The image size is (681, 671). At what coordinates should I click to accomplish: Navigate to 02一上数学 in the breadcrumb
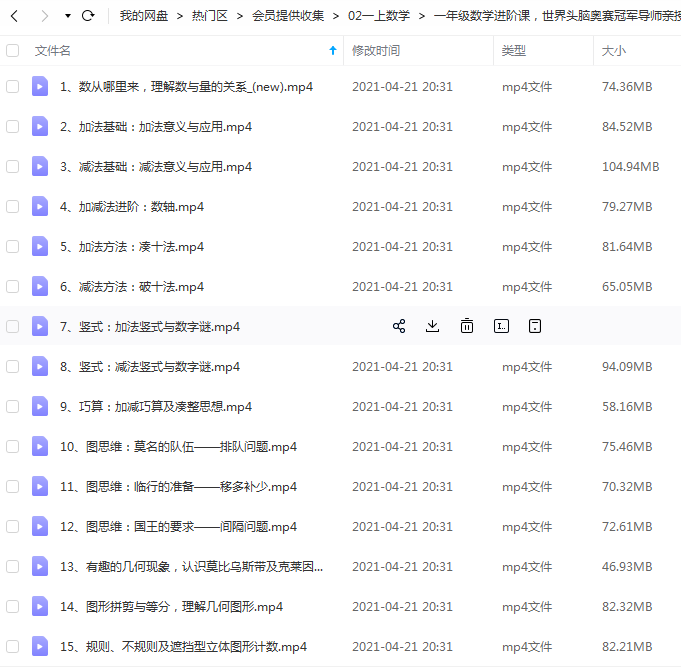tap(379, 16)
